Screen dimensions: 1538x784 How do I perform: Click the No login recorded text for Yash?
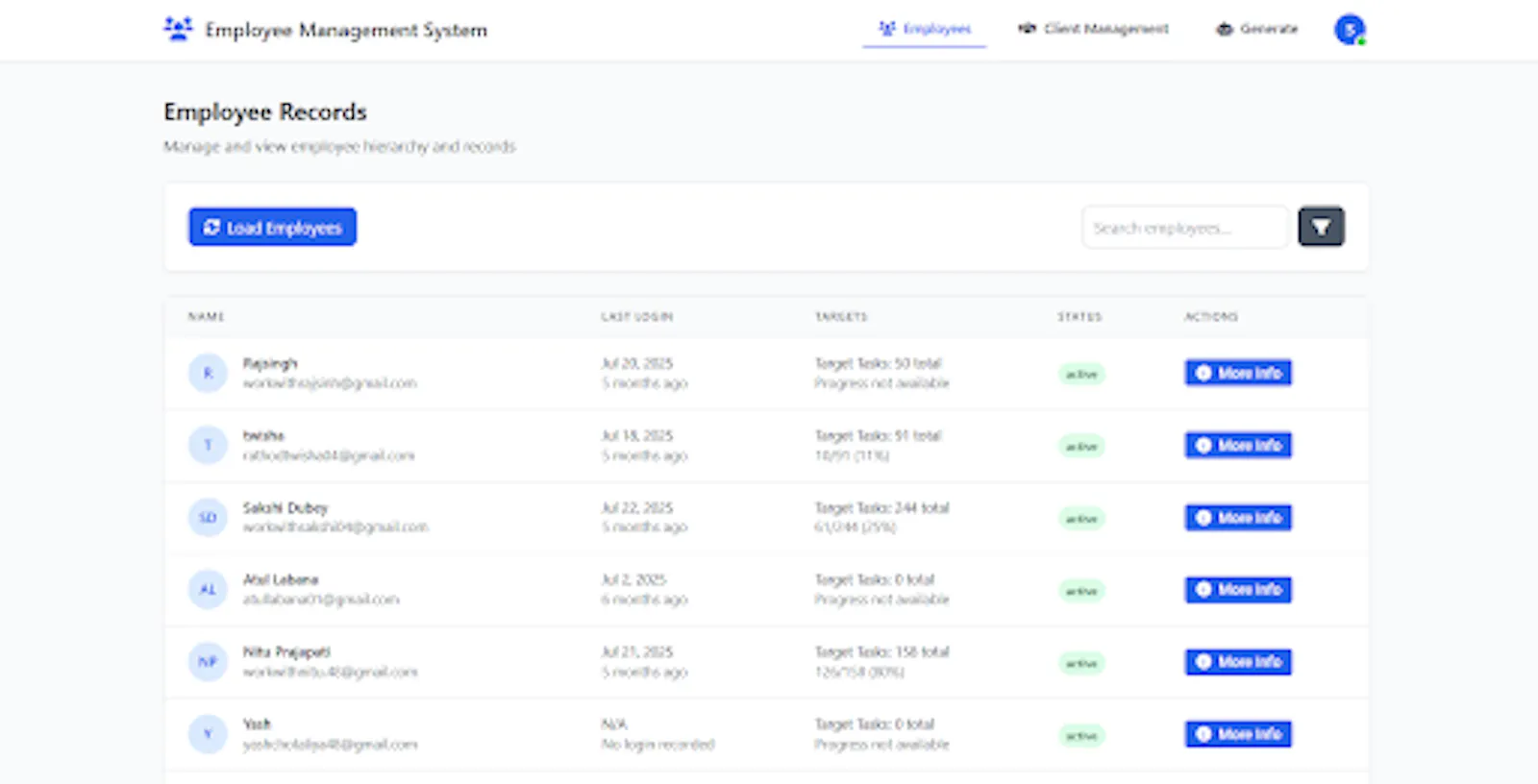pyautogui.click(x=657, y=744)
